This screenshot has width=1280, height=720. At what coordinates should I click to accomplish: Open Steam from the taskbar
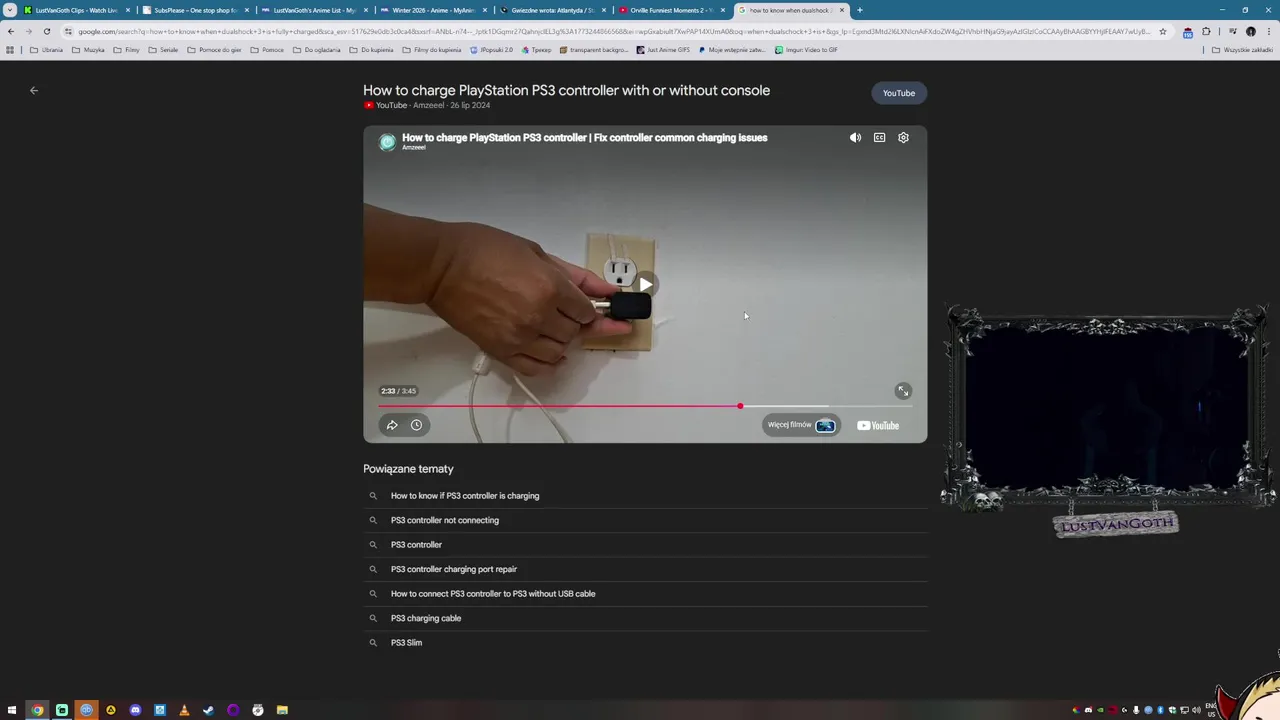point(208,710)
